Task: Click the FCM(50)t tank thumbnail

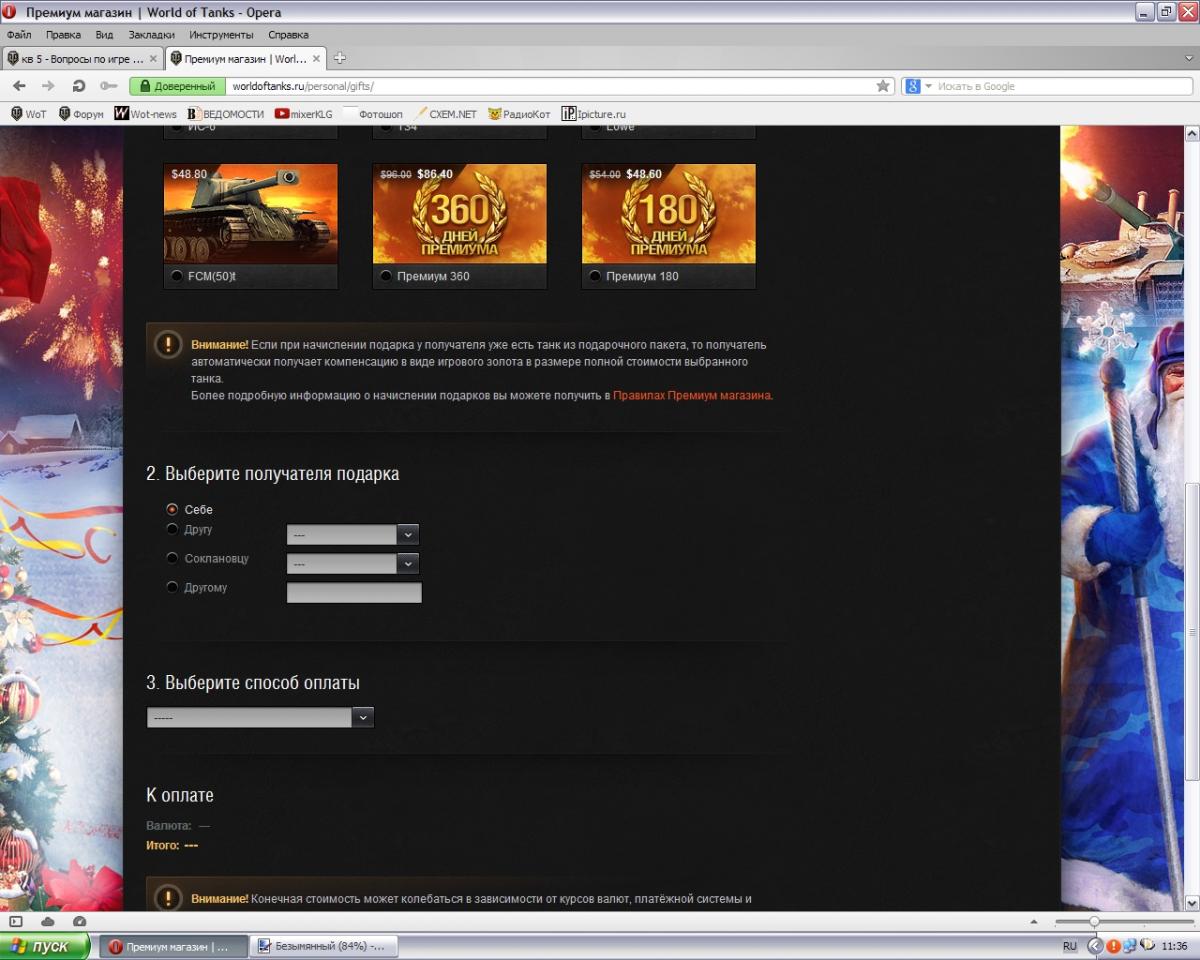Action: [250, 214]
